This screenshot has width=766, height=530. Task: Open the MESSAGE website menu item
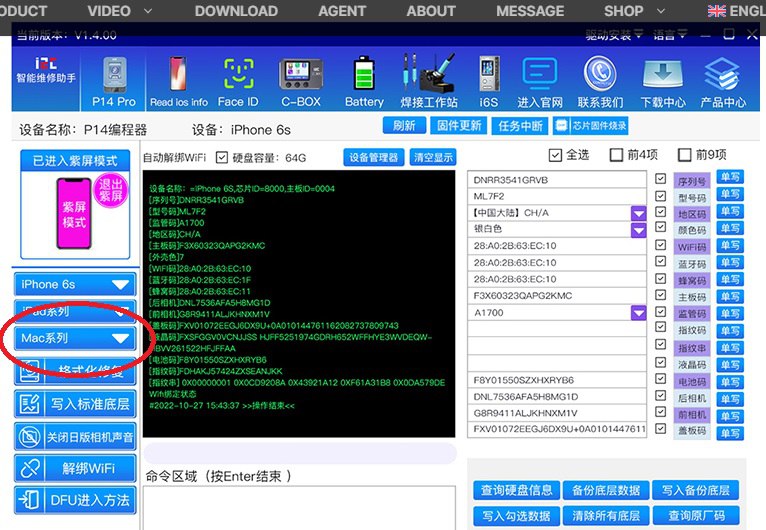530,11
